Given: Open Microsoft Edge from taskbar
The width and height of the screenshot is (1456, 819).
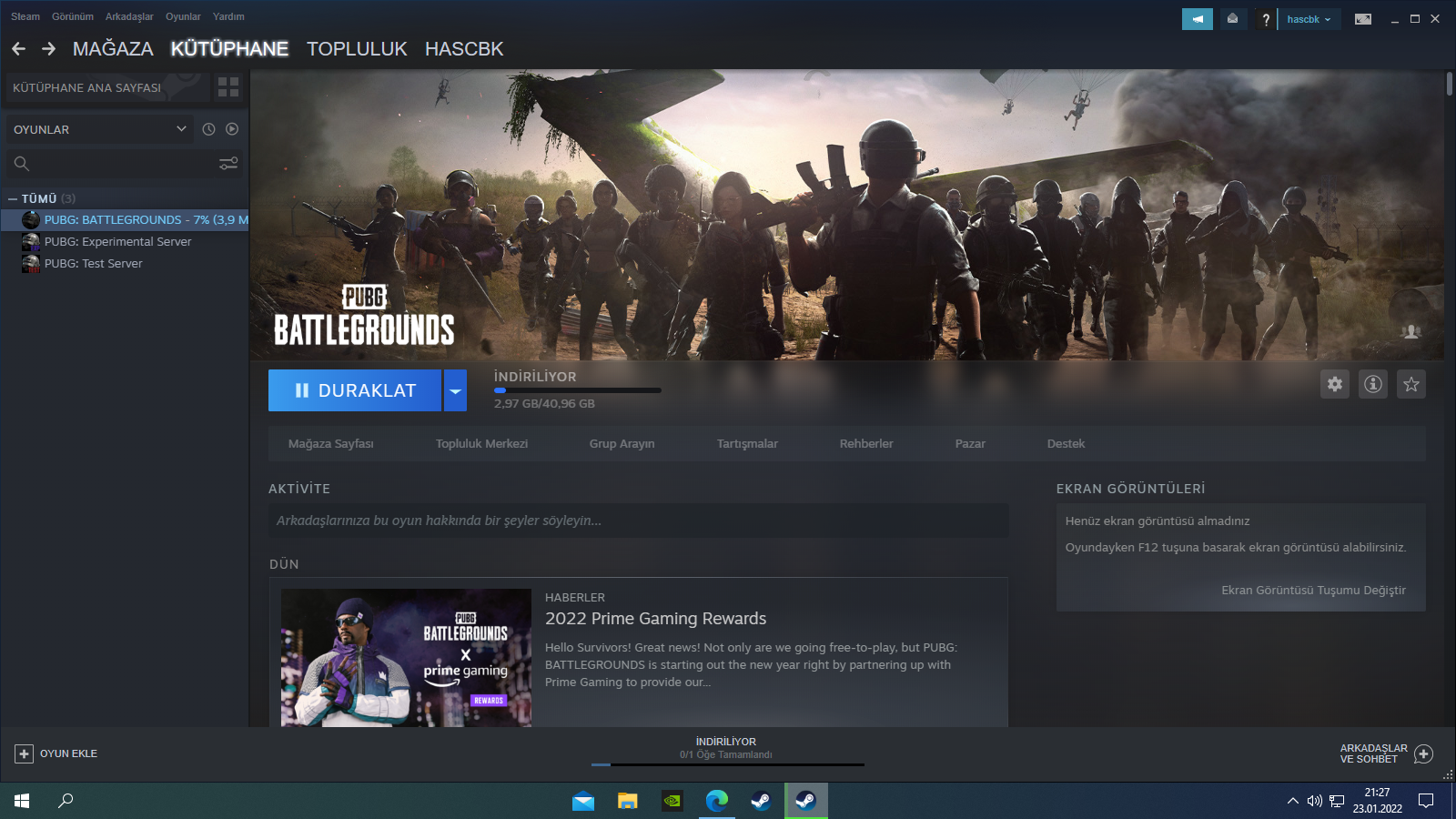Looking at the screenshot, I should [x=717, y=801].
